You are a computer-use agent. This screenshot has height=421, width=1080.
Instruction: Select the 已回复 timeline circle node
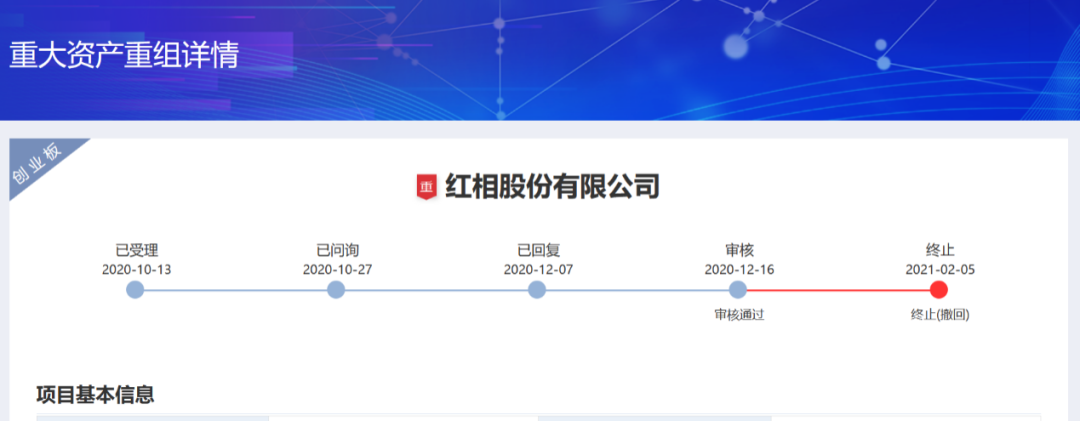(x=537, y=290)
